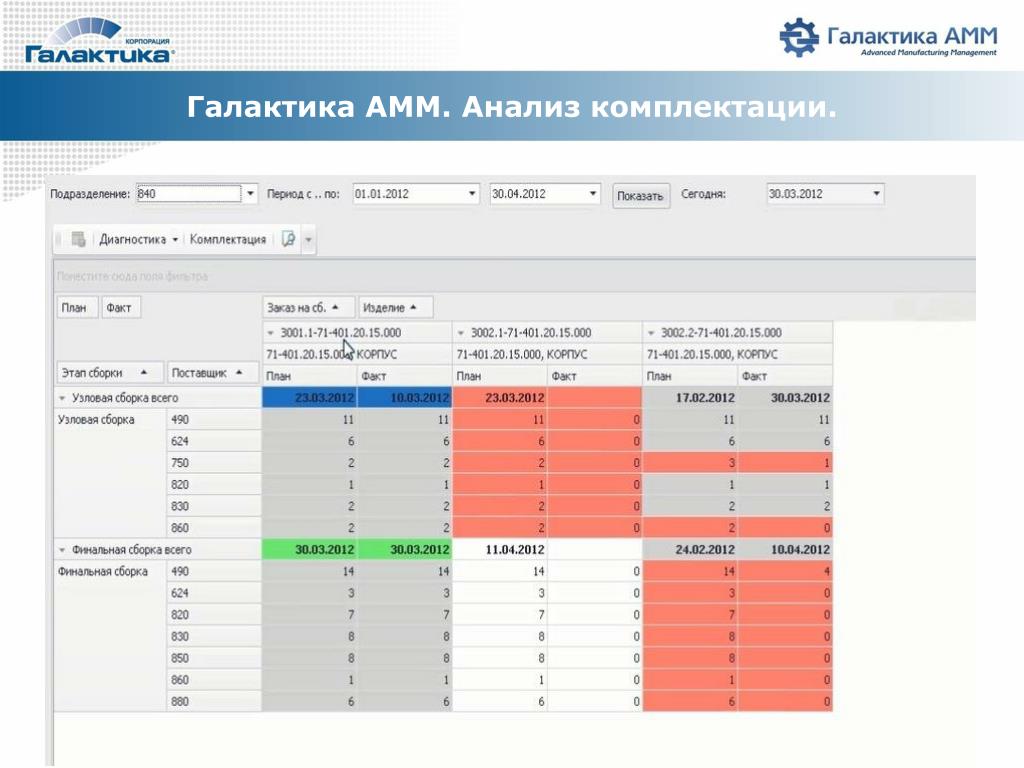Select supplier 750 row under Узловая сборка
The width and height of the screenshot is (1024, 768).
[214, 463]
